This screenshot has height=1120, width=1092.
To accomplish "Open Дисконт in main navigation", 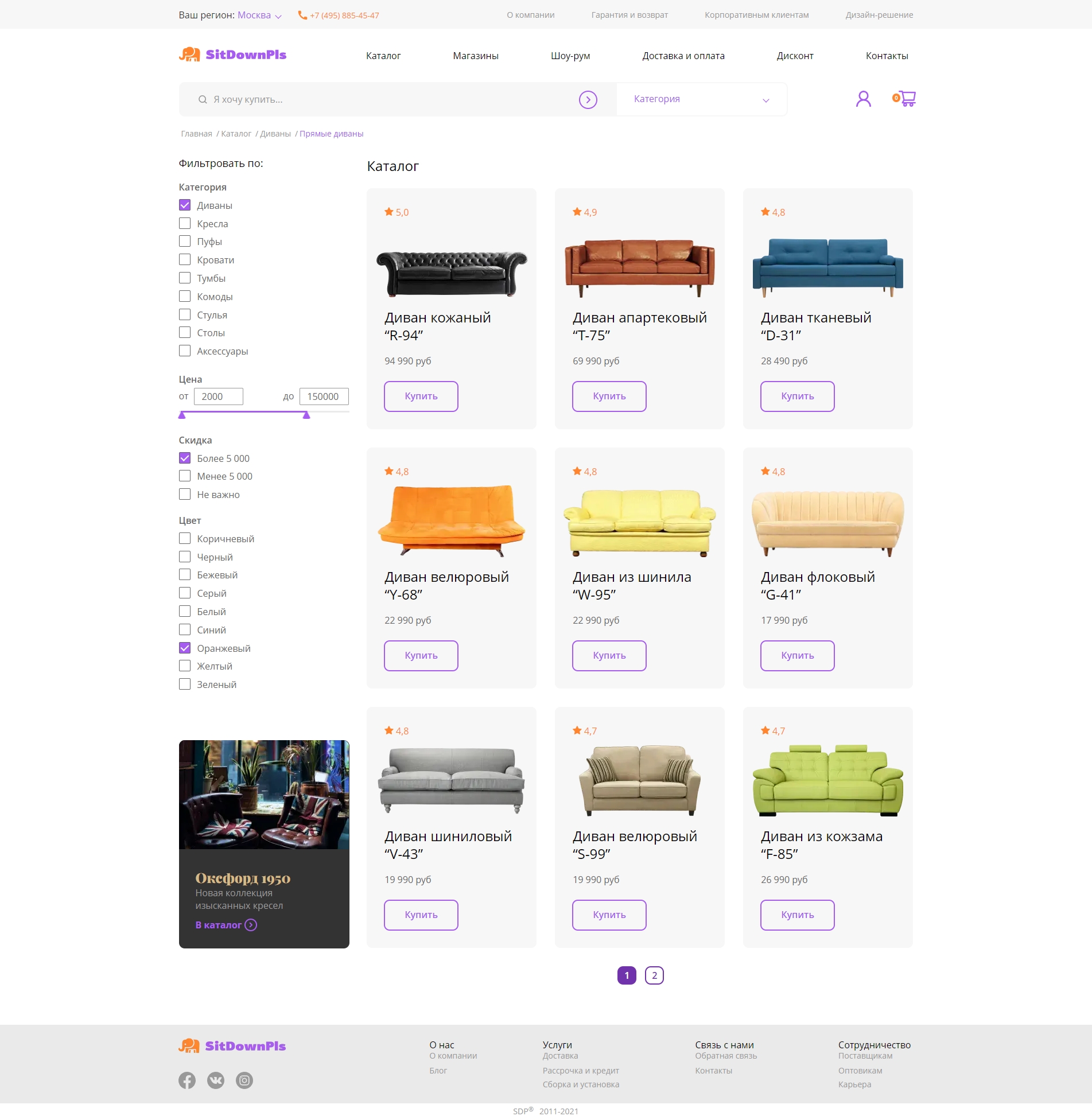I will point(795,56).
